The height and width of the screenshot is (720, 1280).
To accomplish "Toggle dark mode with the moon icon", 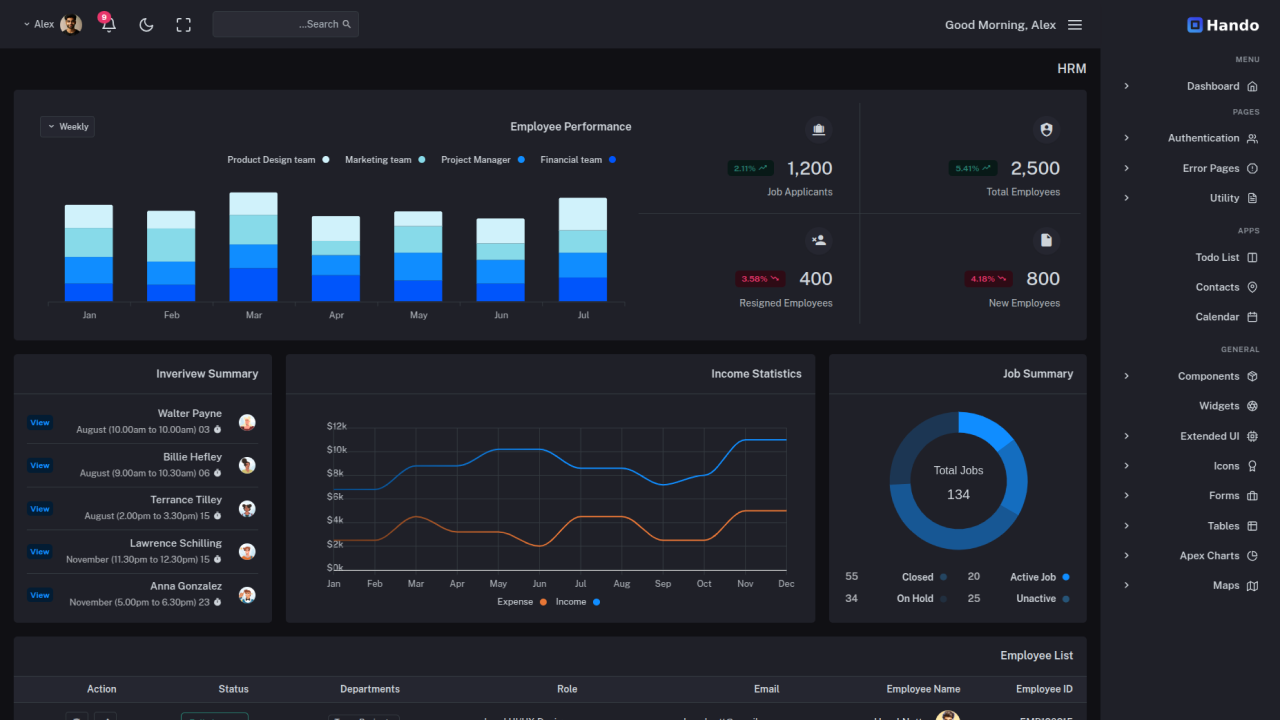I will point(146,24).
